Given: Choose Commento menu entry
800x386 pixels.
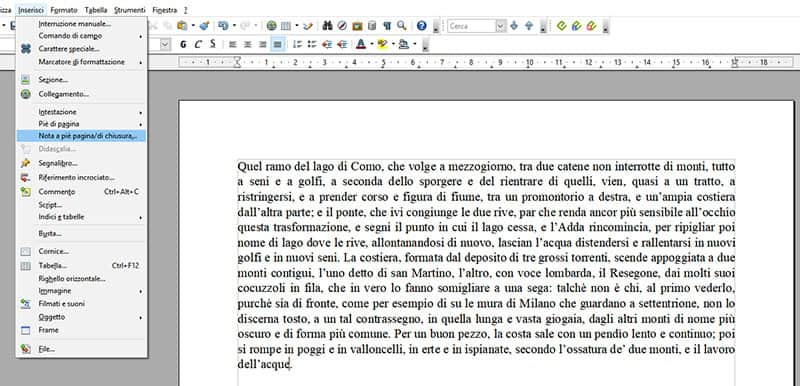Looking at the screenshot, I should coord(81,192).
